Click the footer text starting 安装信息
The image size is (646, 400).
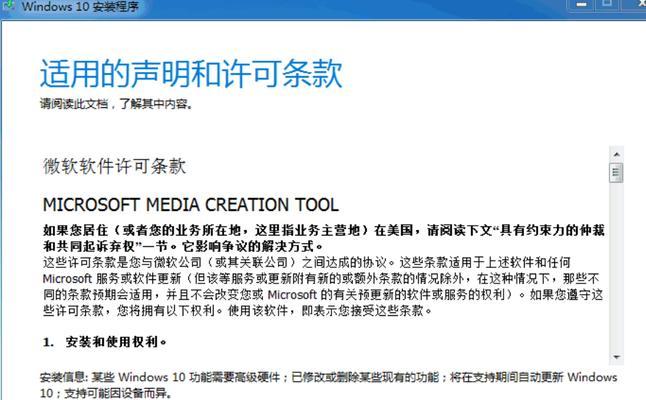coord(328,385)
